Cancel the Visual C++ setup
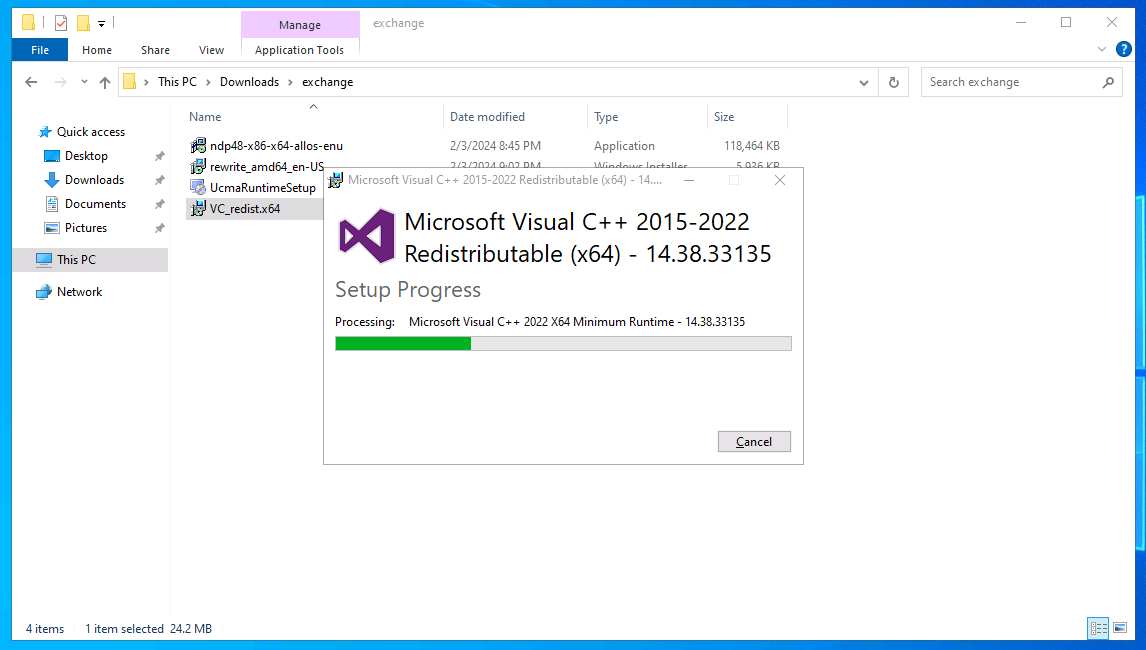Viewport: 1146px width, 650px height. 754,442
